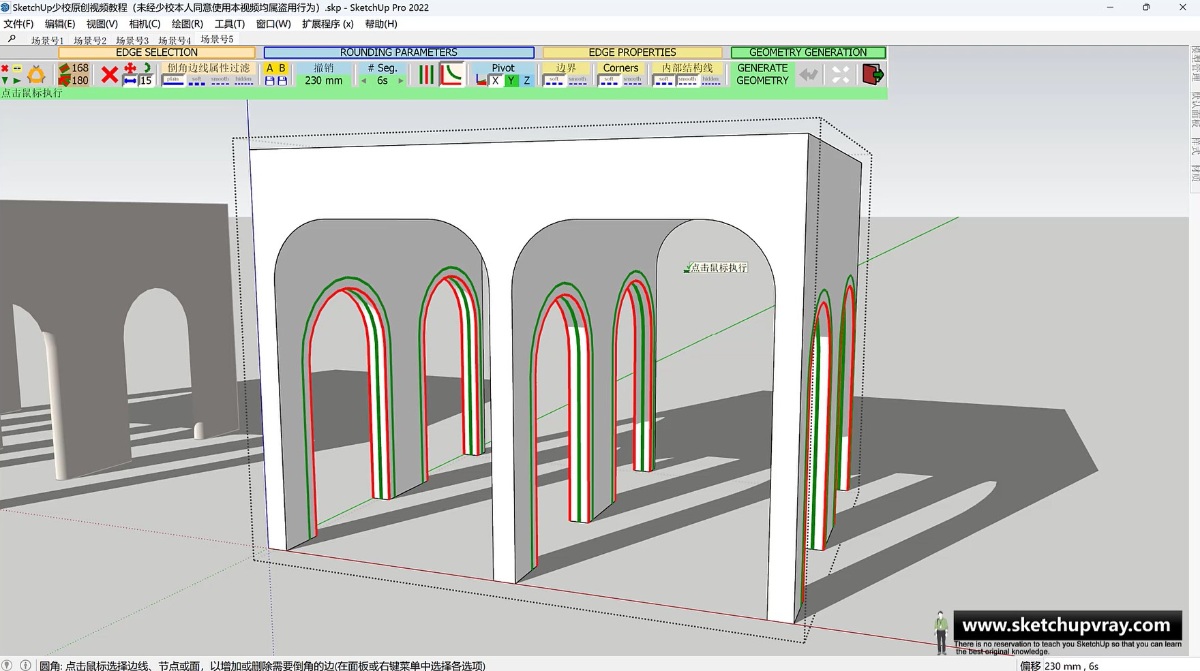Click the yellow dashes icon at far left
Viewport: 1200px width, 671px height.
pos(16,68)
